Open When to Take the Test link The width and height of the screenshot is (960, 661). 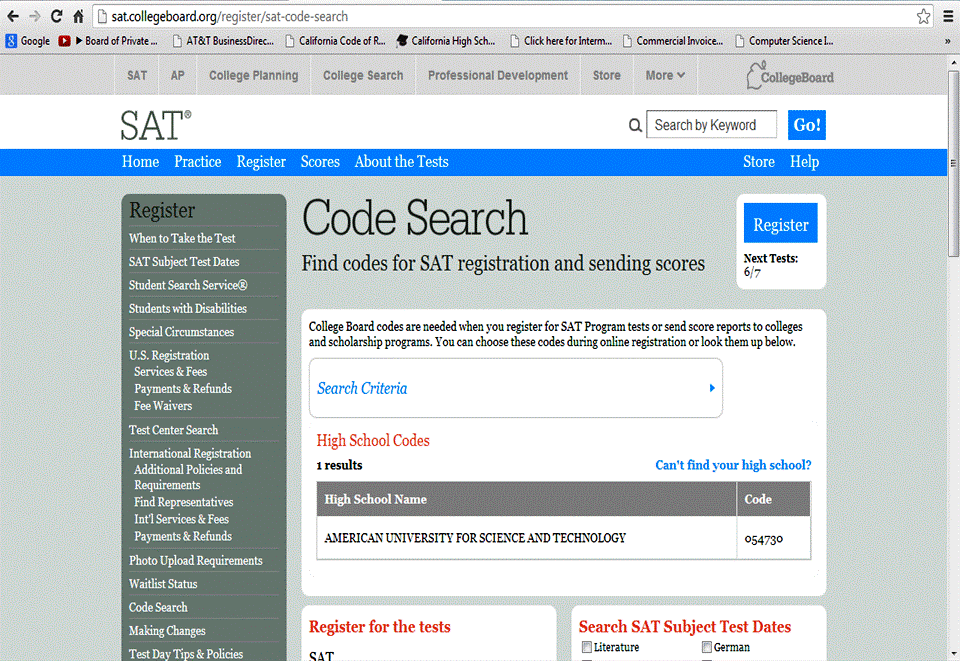pyautogui.click(x=182, y=238)
